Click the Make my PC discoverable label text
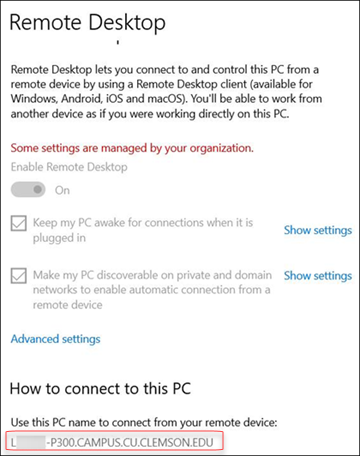 [152, 290]
